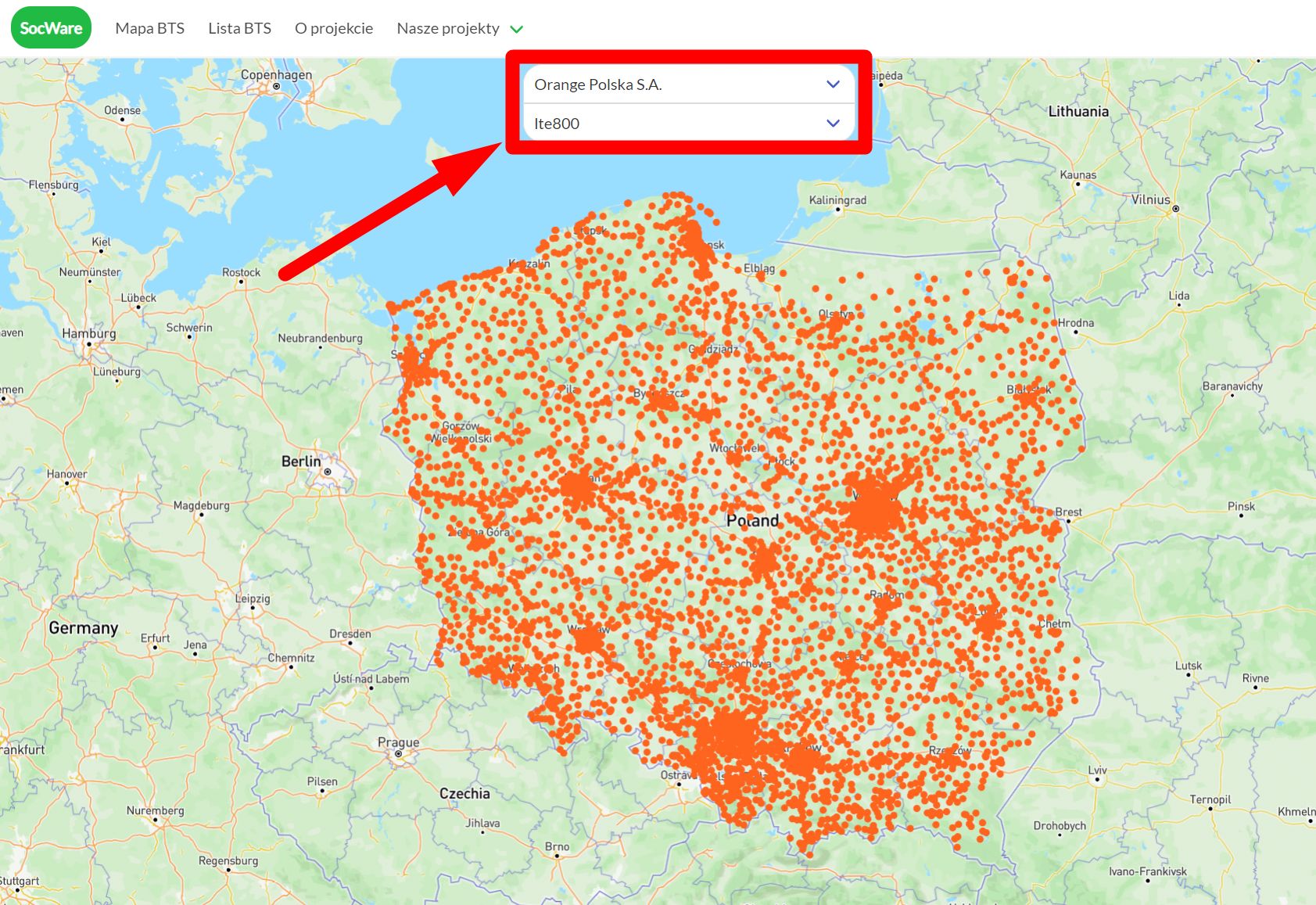The height and width of the screenshot is (905, 1316).
Task: Click the chevron arrow on the operator selector
Action: 833,84
